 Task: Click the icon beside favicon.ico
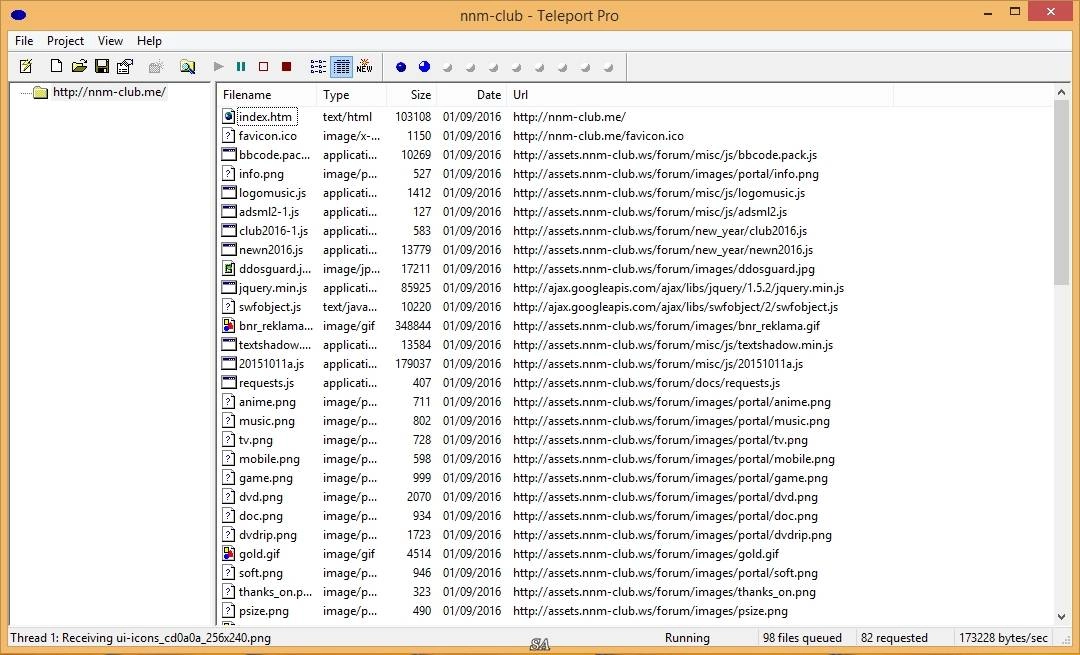coord(229,136)
